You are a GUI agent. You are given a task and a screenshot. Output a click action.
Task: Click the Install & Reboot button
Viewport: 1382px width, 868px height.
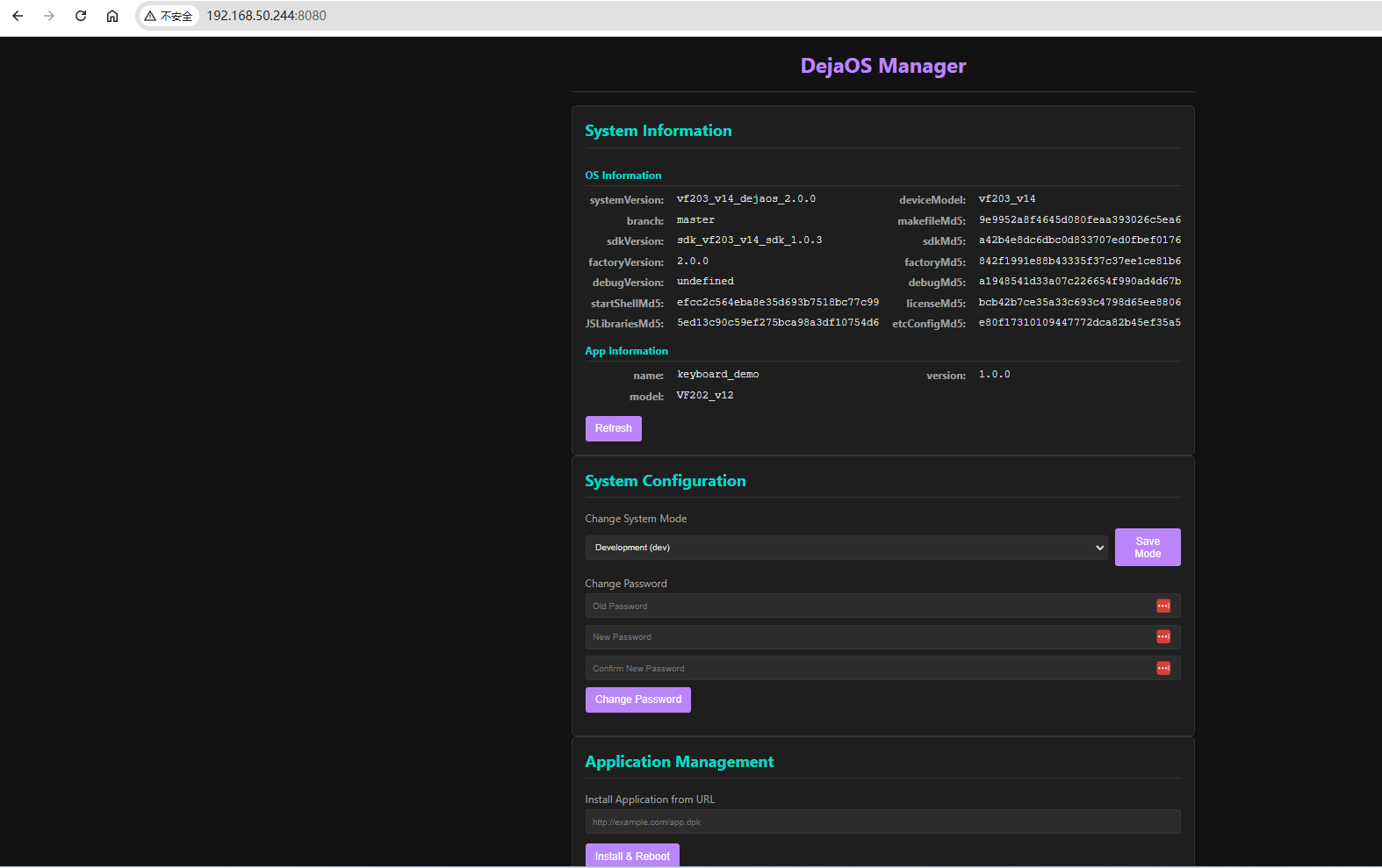click(632, 856)
